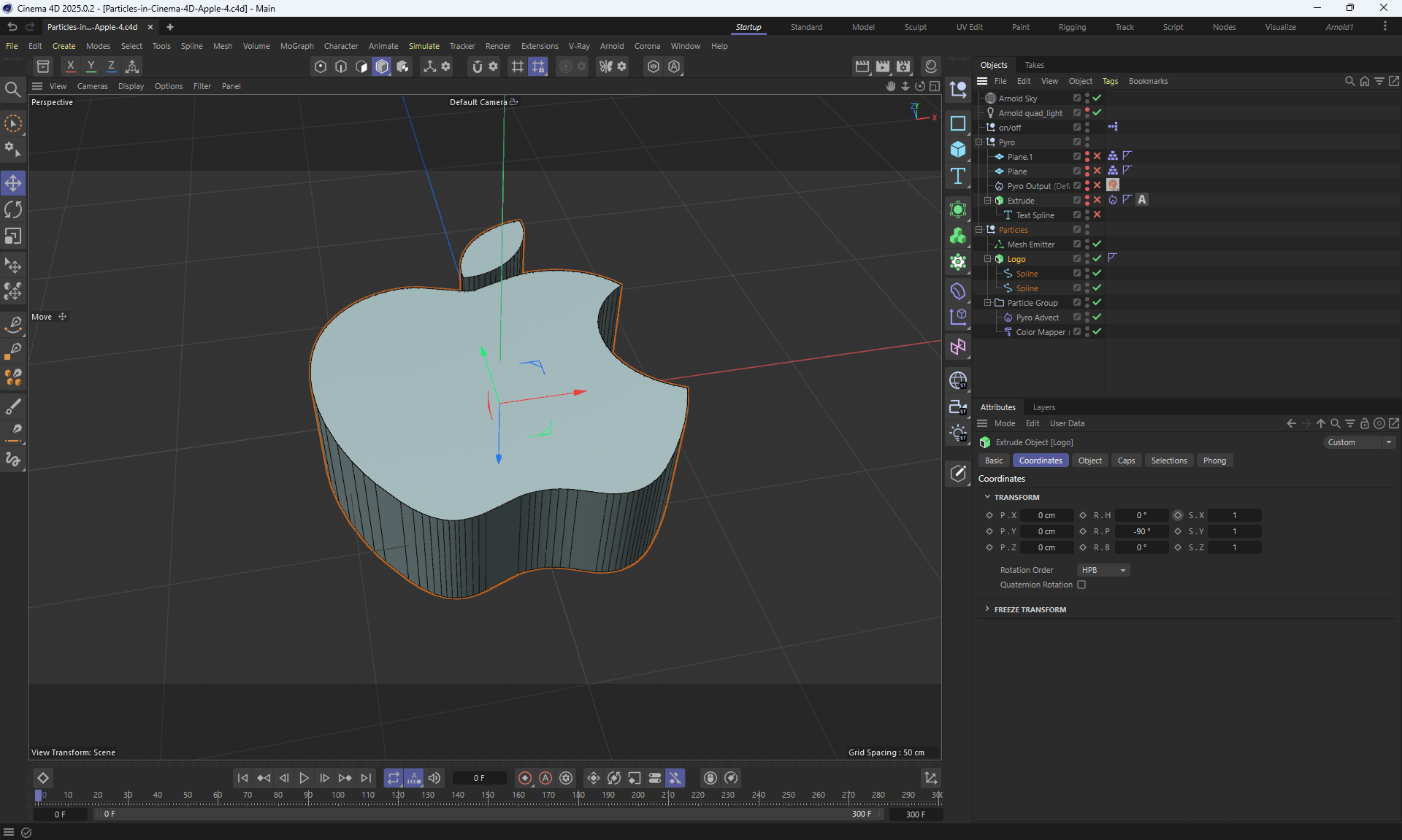The width and height of the screenshot is (1402, 840).
Task: Enable the Quaternion Rotation checkbox
Action: coord(1081,585)
